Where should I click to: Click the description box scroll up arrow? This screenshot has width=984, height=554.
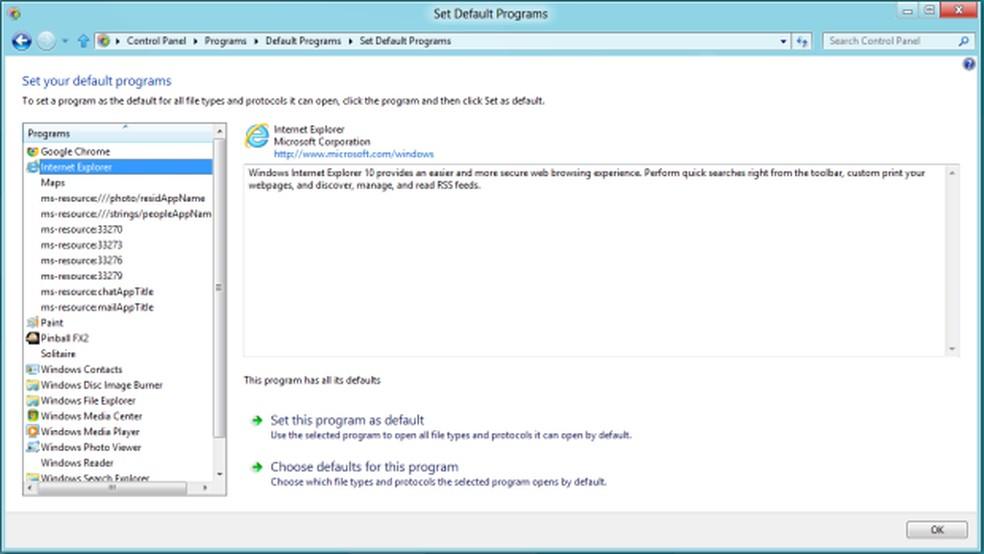coord(953,173)
